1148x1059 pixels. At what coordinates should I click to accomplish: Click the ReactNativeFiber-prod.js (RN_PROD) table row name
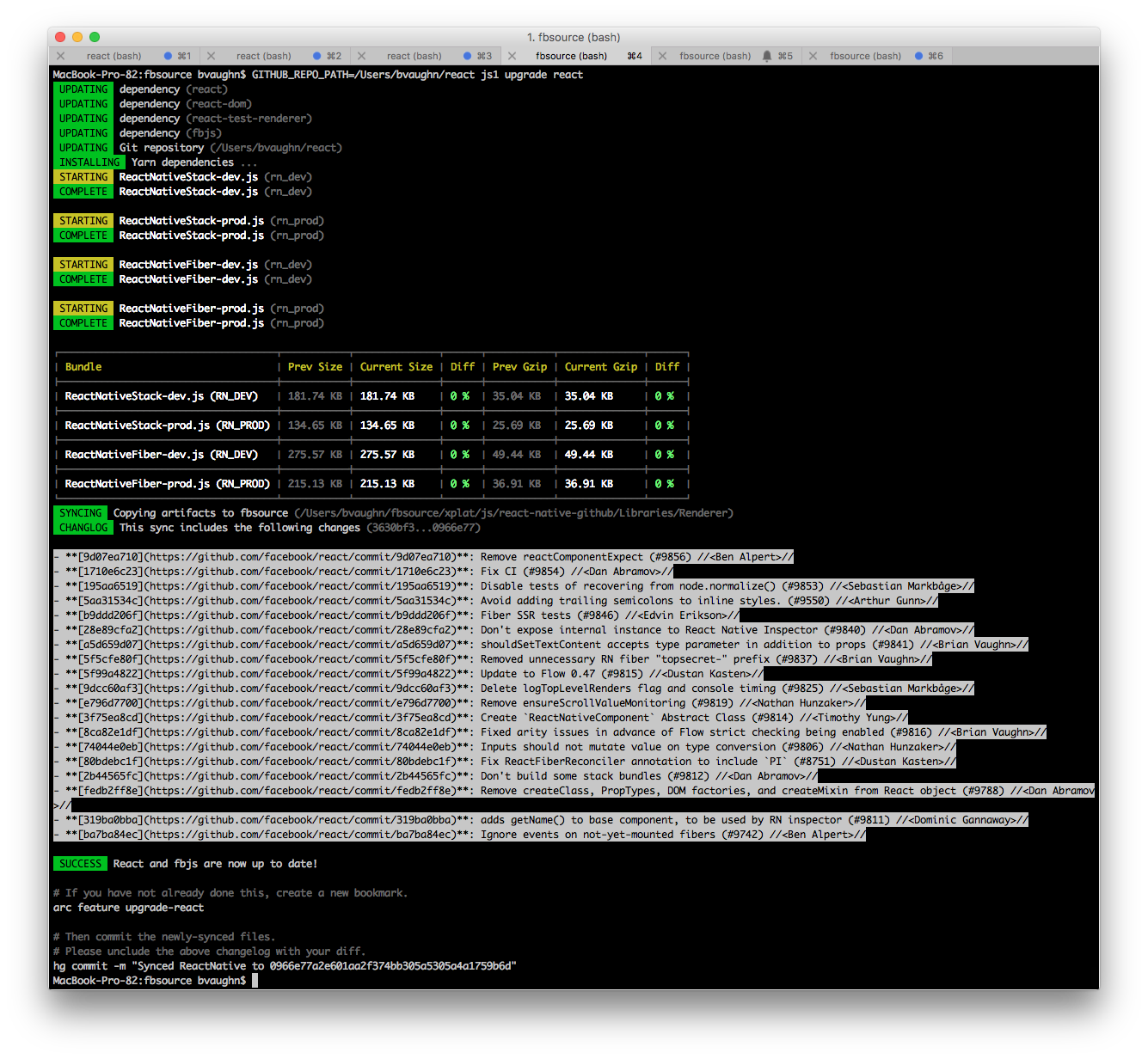coord(168,484)
